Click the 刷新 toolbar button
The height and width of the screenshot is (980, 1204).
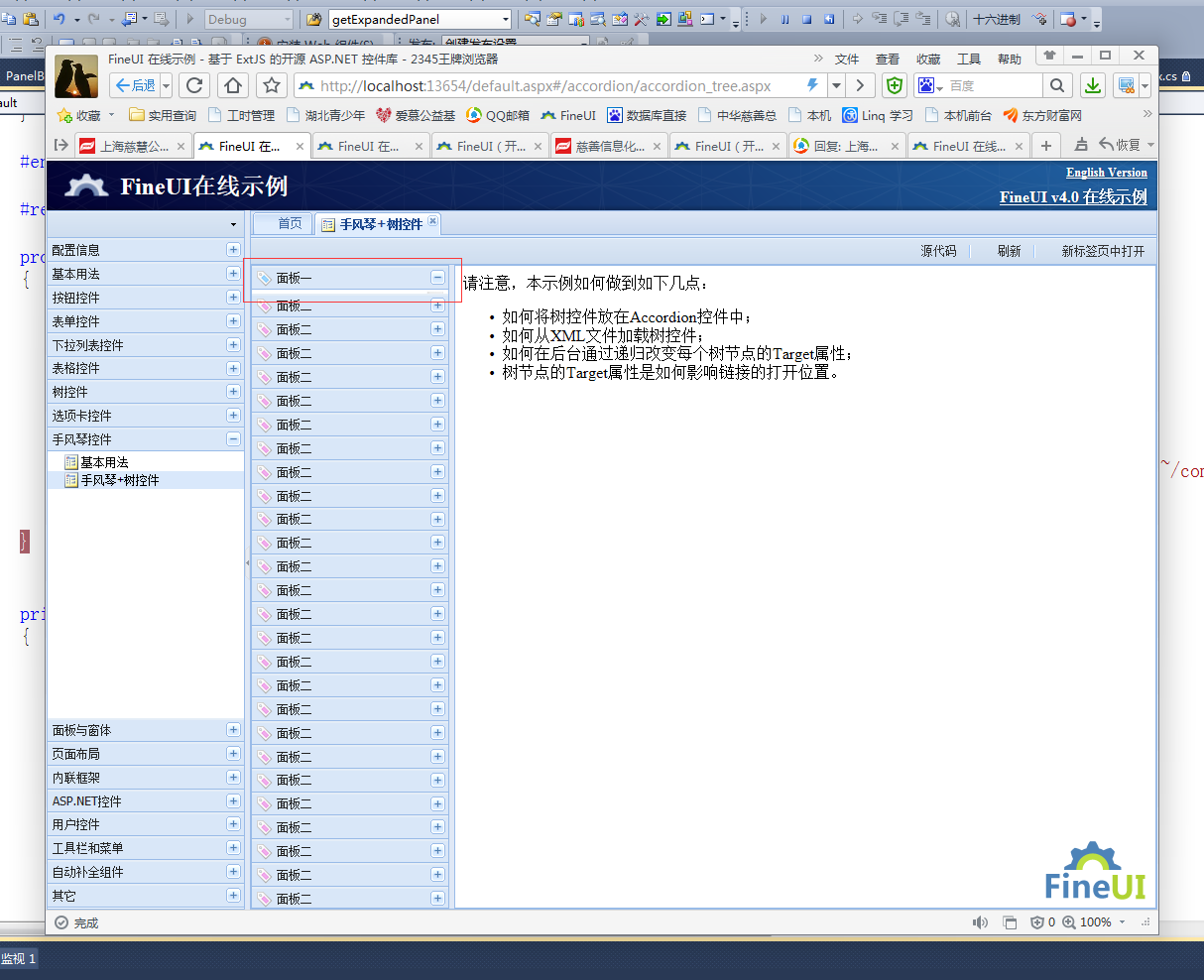point(1009,252)
